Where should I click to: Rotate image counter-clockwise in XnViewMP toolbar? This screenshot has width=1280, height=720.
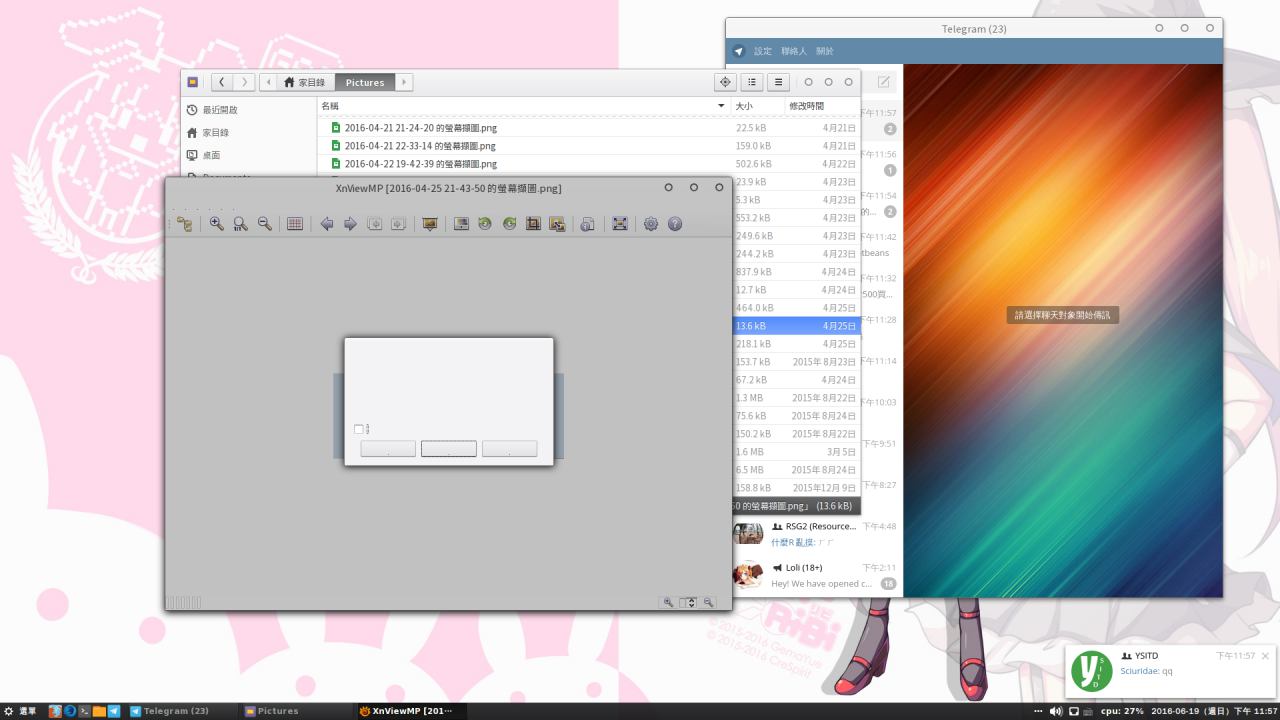[485, 224]
